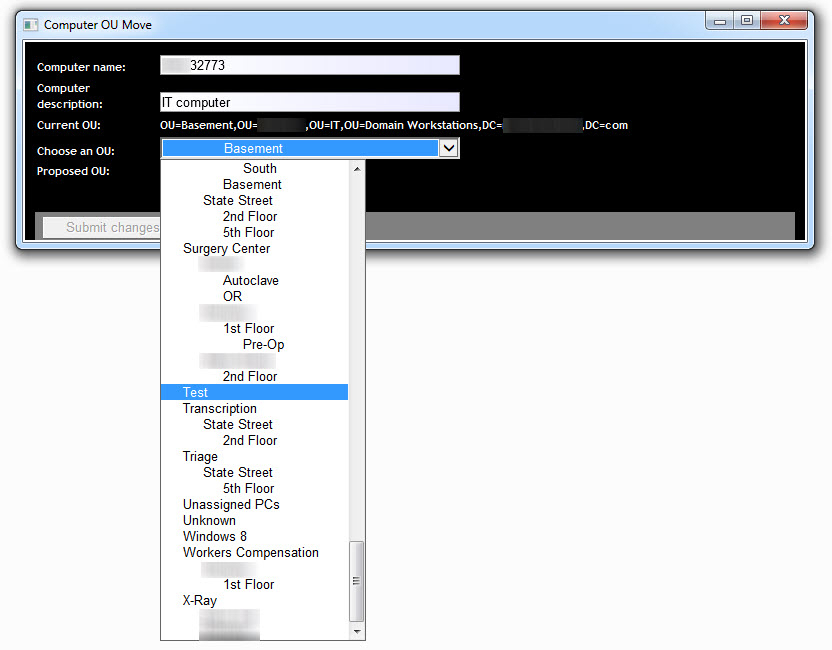Open the 'Choose an OU' dropdown arrow
Screen dimensions: 832x650
pyautogui.click(x=448, y=147)
